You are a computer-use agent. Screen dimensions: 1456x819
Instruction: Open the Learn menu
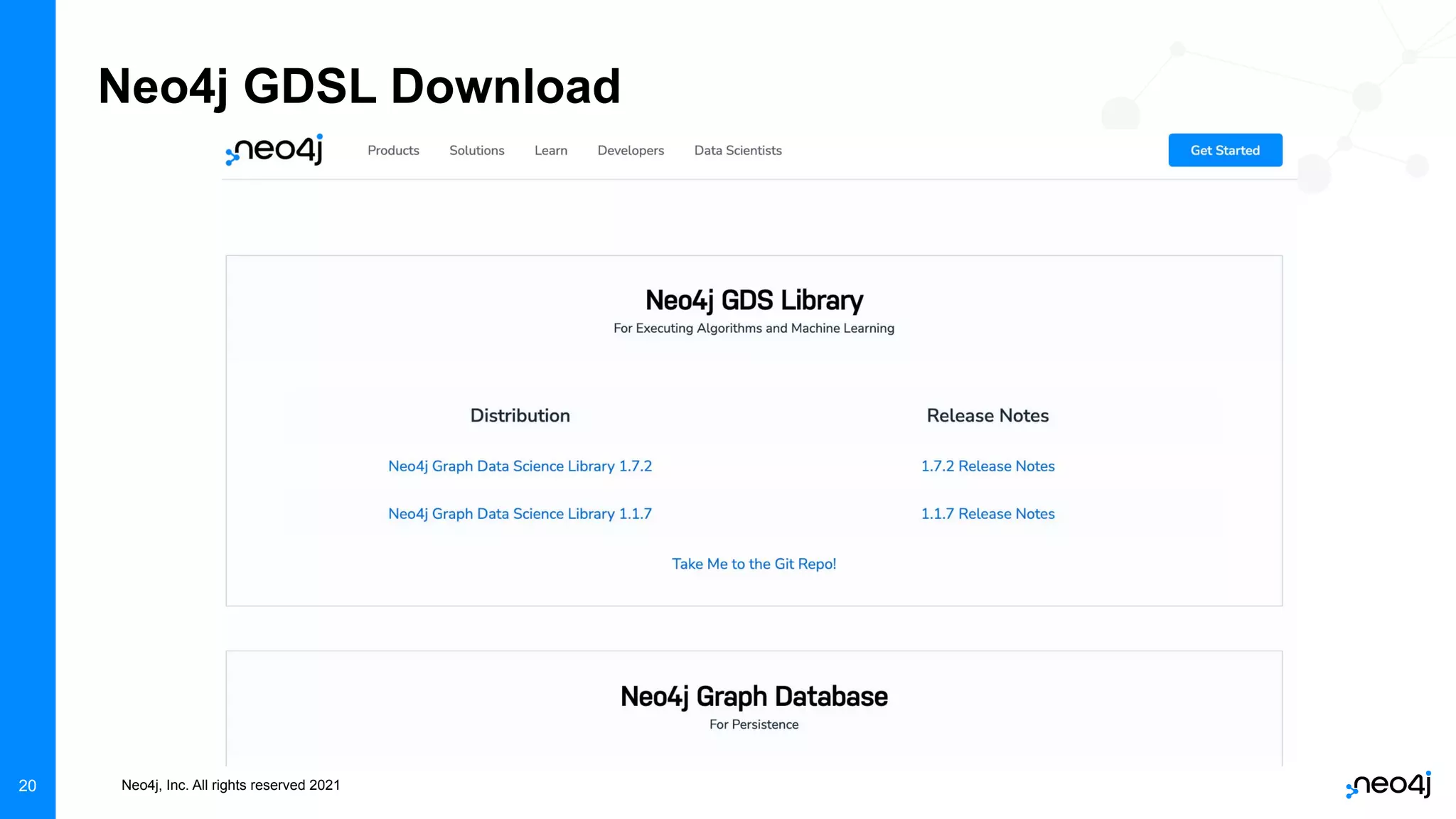551,151
